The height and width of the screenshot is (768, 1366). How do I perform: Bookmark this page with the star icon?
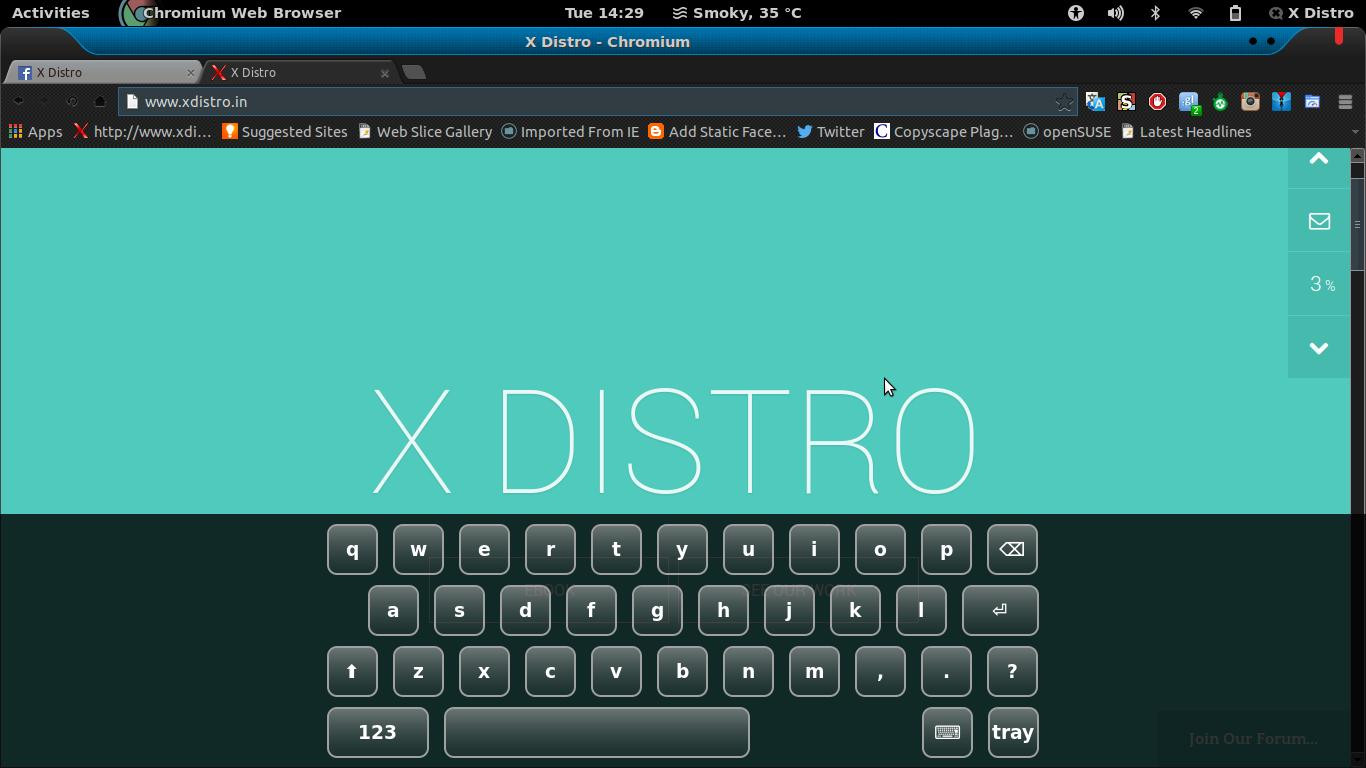[x=1064, y=102]
